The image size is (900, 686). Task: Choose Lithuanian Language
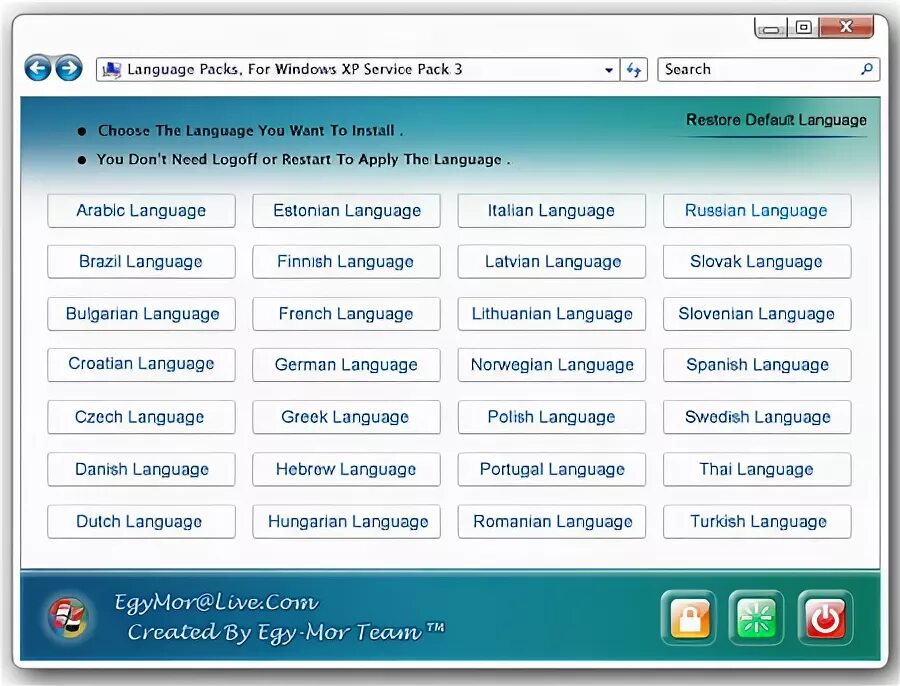coord(552,314)
